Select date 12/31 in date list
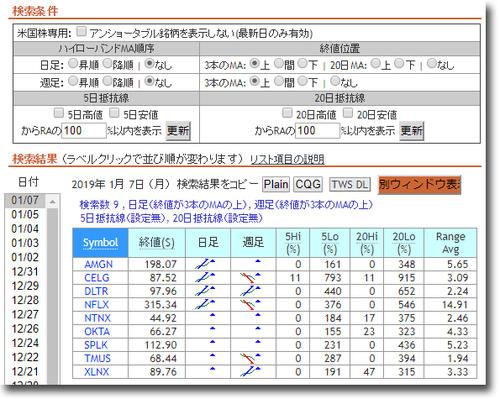This screenshot has height=399, width=500. (x=25, y=272)
